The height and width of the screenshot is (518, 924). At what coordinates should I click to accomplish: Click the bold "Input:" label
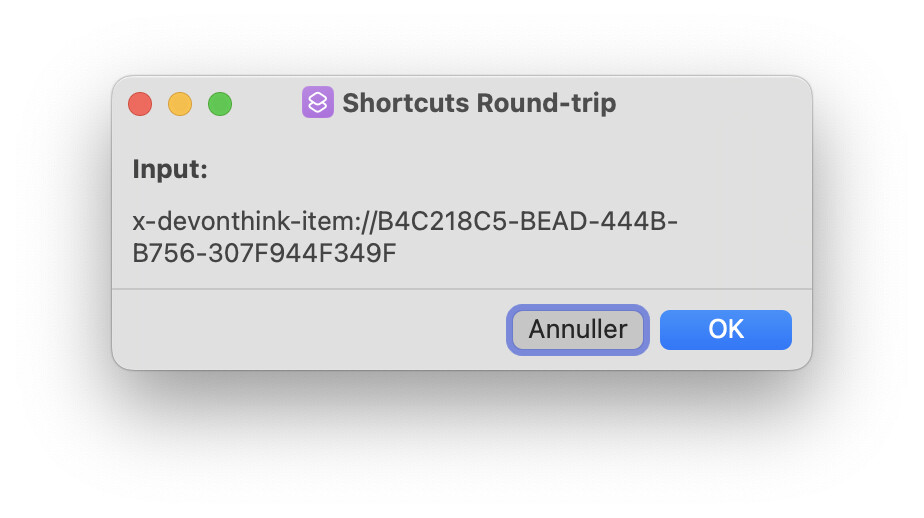click(170, 170)
